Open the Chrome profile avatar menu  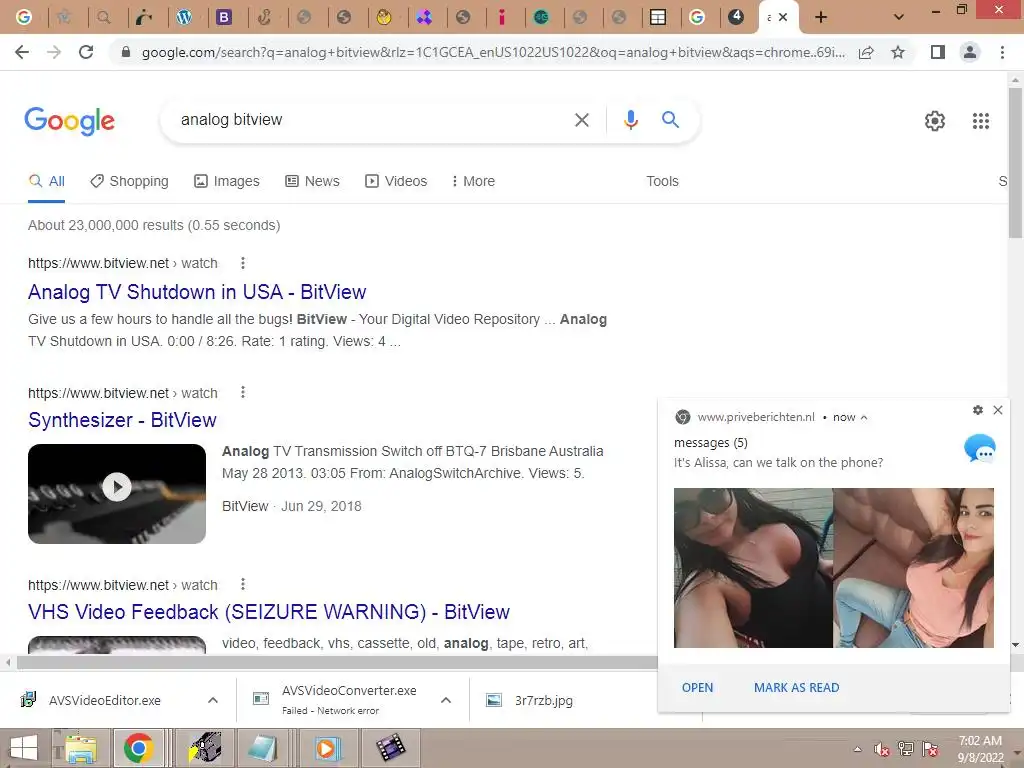pyautogui.click(x=970, y=52)
